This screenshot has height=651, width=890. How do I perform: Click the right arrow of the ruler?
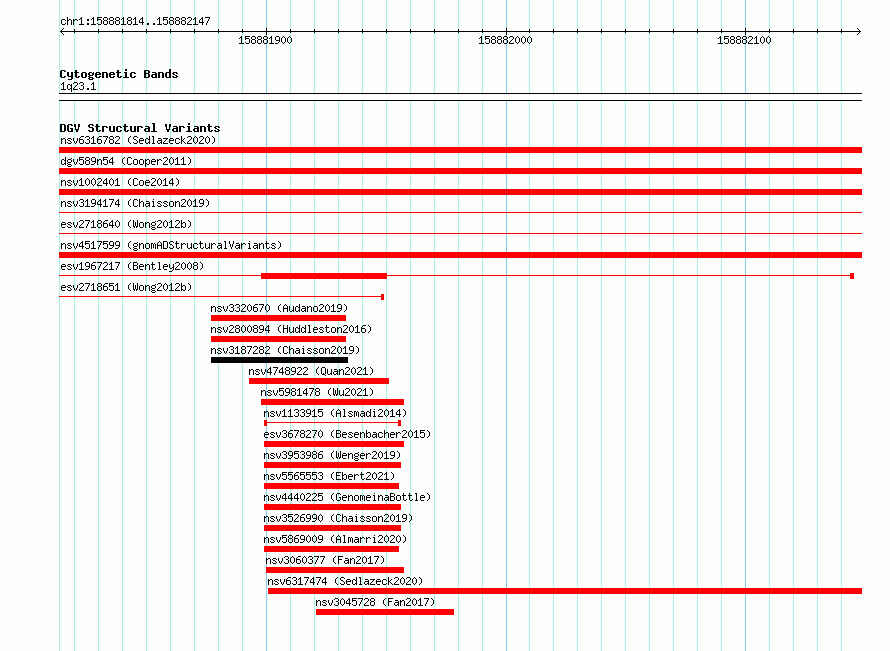(x=859, y=31)
